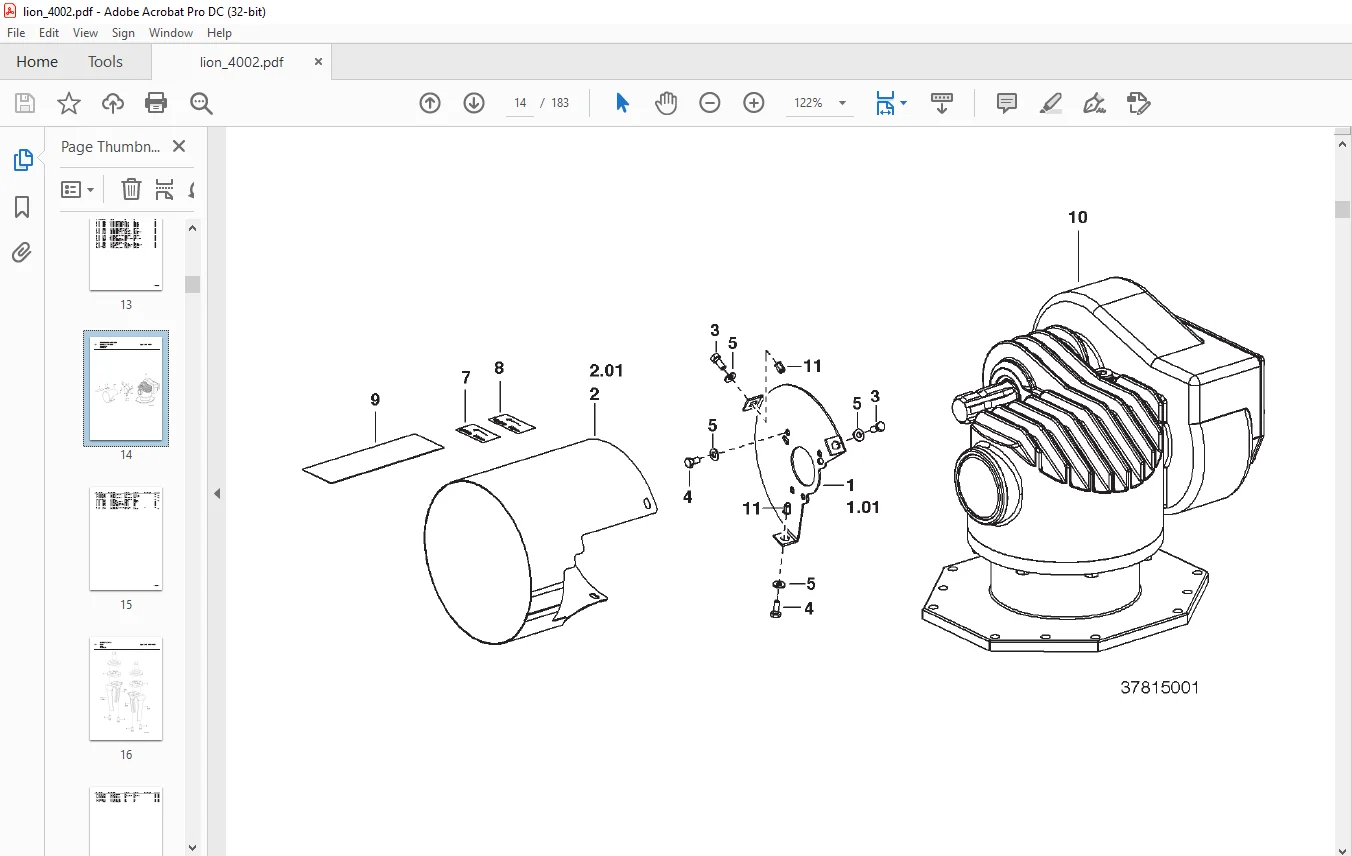Click the page number field showing 14
1352x856 pixels.
[520, 103]
